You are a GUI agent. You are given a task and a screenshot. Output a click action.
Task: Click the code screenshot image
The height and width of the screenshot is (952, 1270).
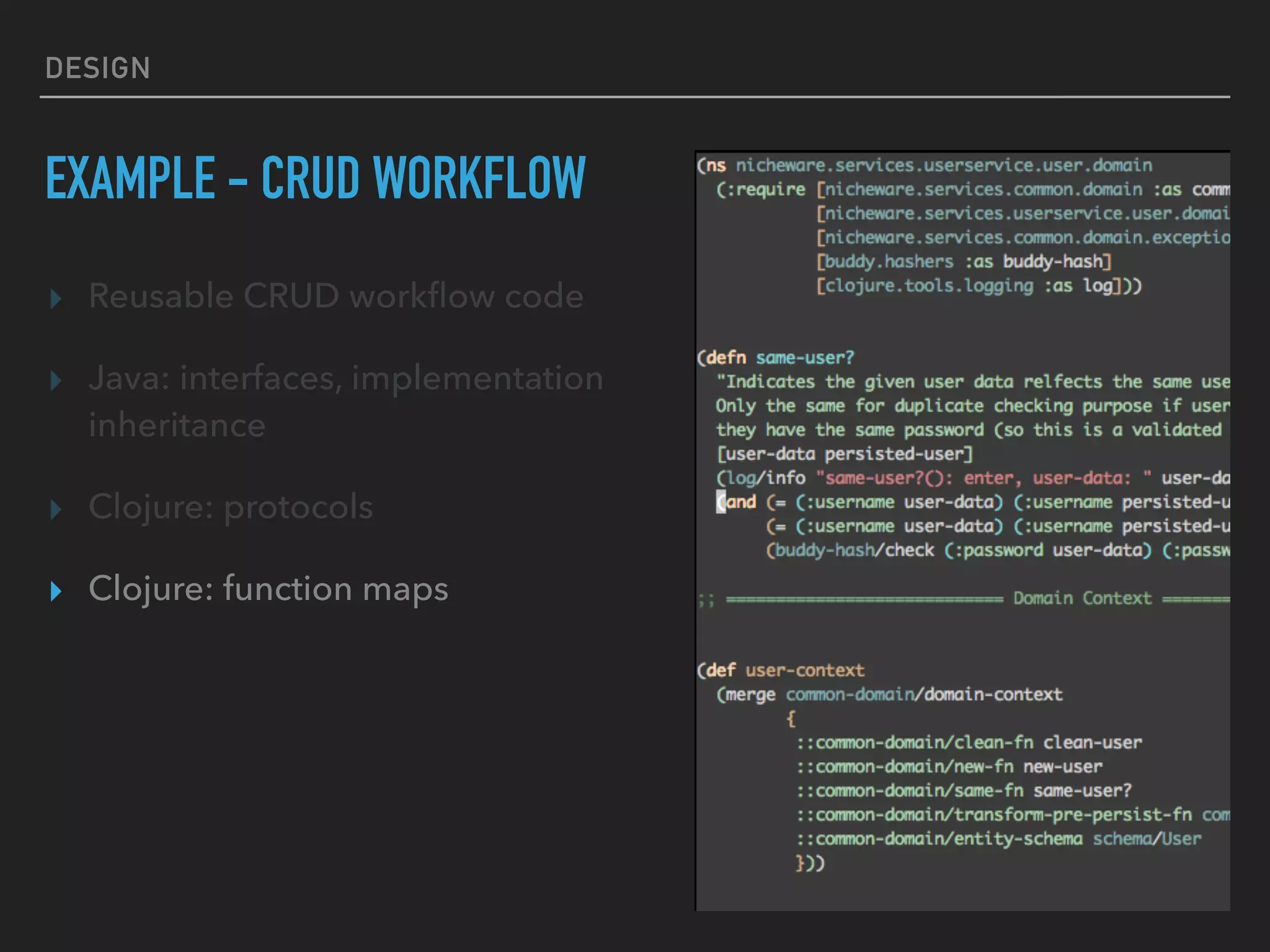pyautogui.click(x=963, y=531)
